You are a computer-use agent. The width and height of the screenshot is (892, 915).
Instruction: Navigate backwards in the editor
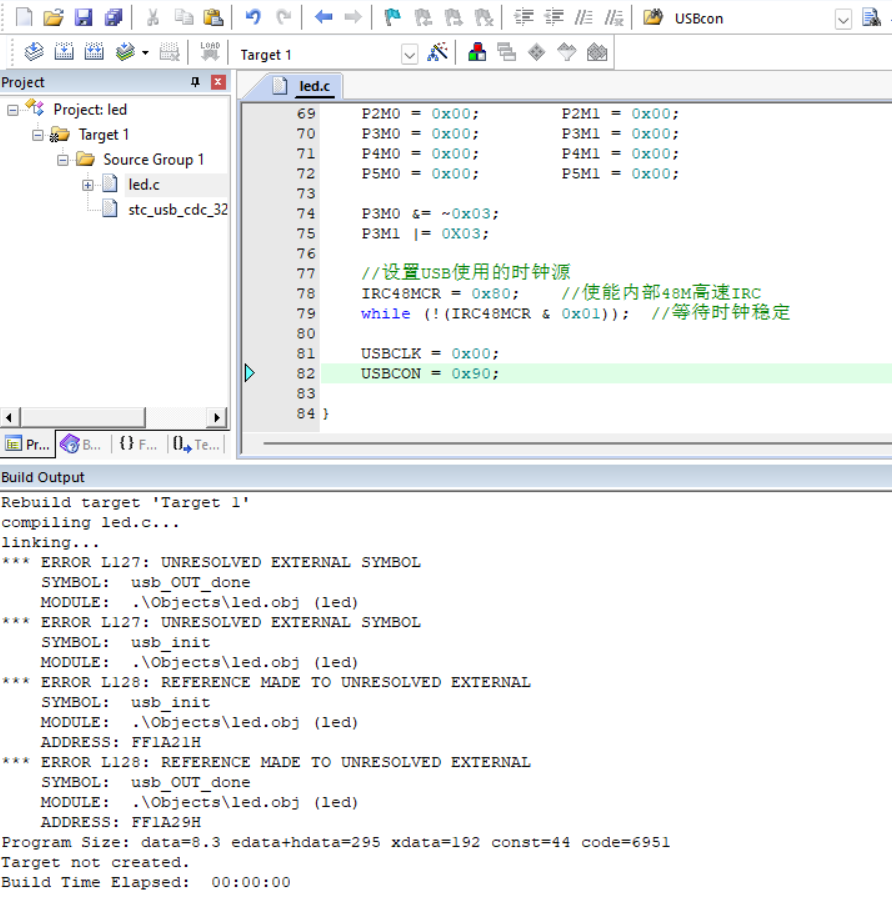coord(323,18)
